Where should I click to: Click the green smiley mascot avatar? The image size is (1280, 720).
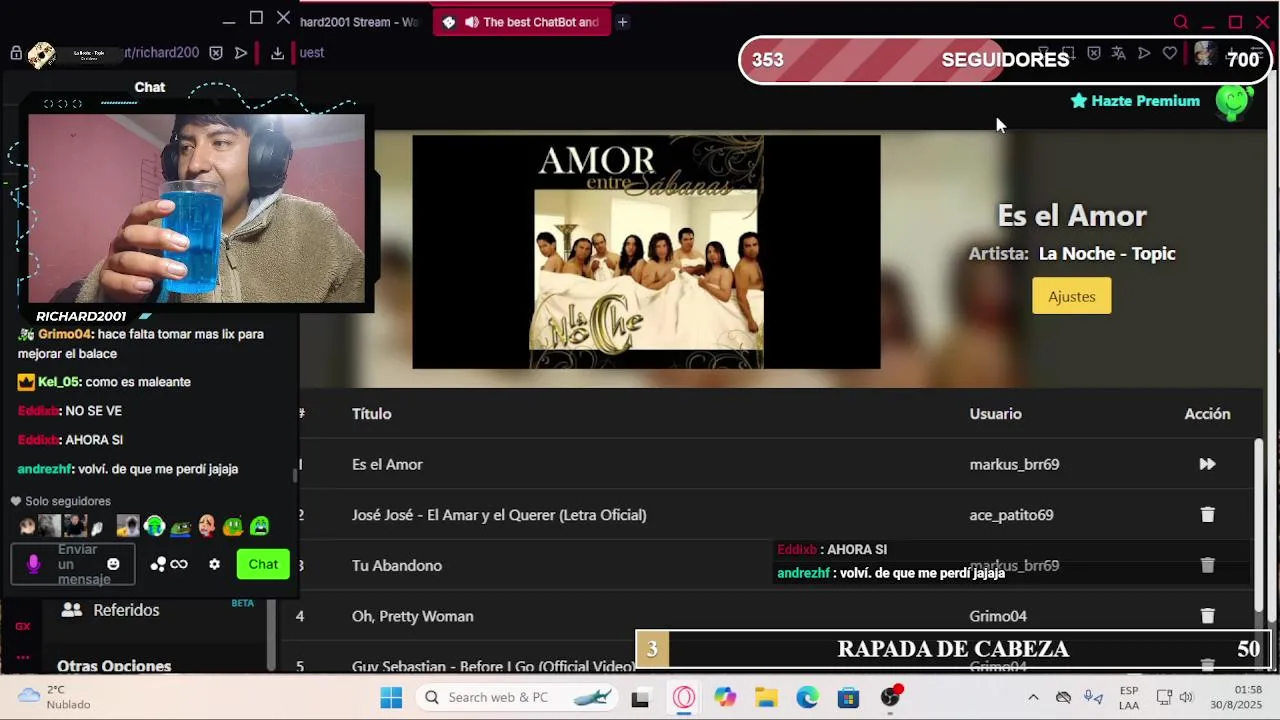[x=1235, y=101]
